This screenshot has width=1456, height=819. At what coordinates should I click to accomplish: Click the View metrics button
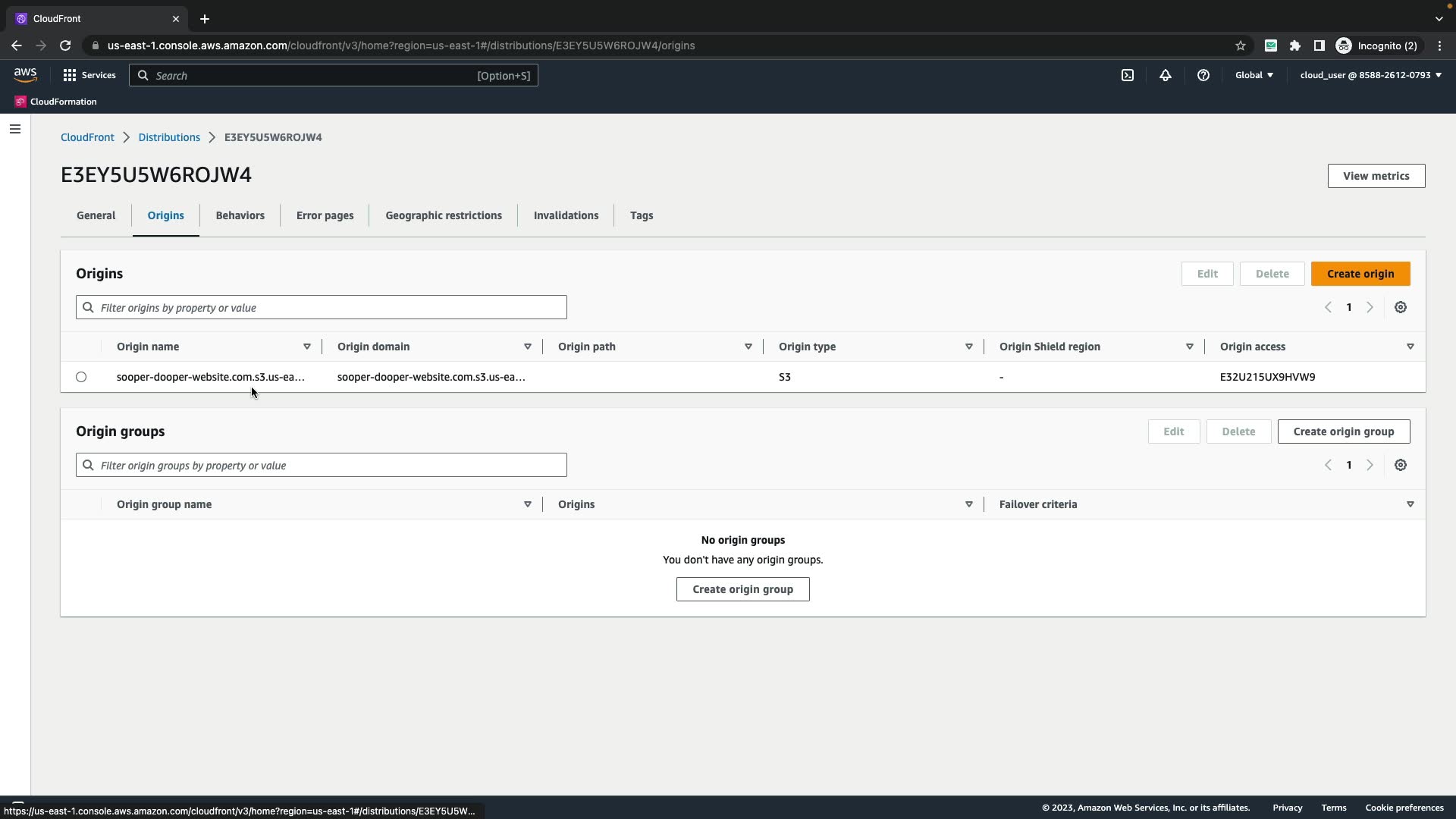[1376, 176]
